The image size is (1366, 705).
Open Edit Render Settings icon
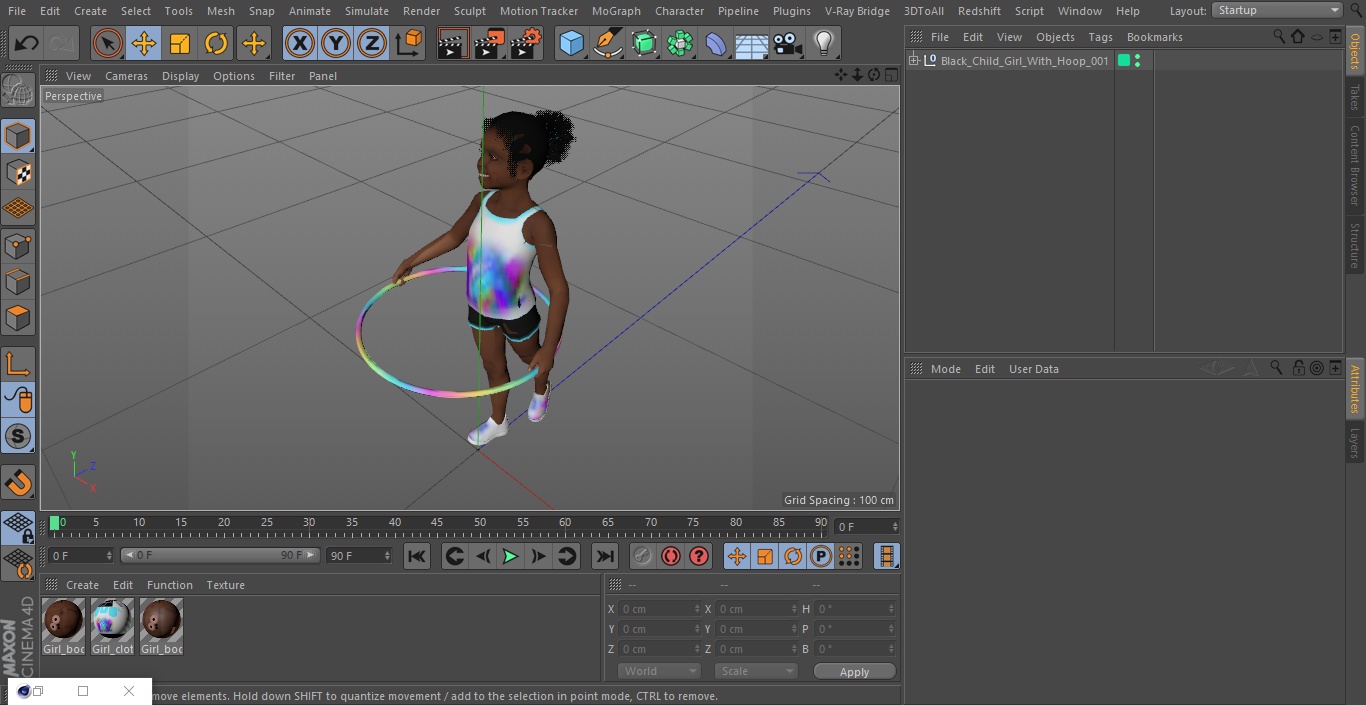point(526,44)
